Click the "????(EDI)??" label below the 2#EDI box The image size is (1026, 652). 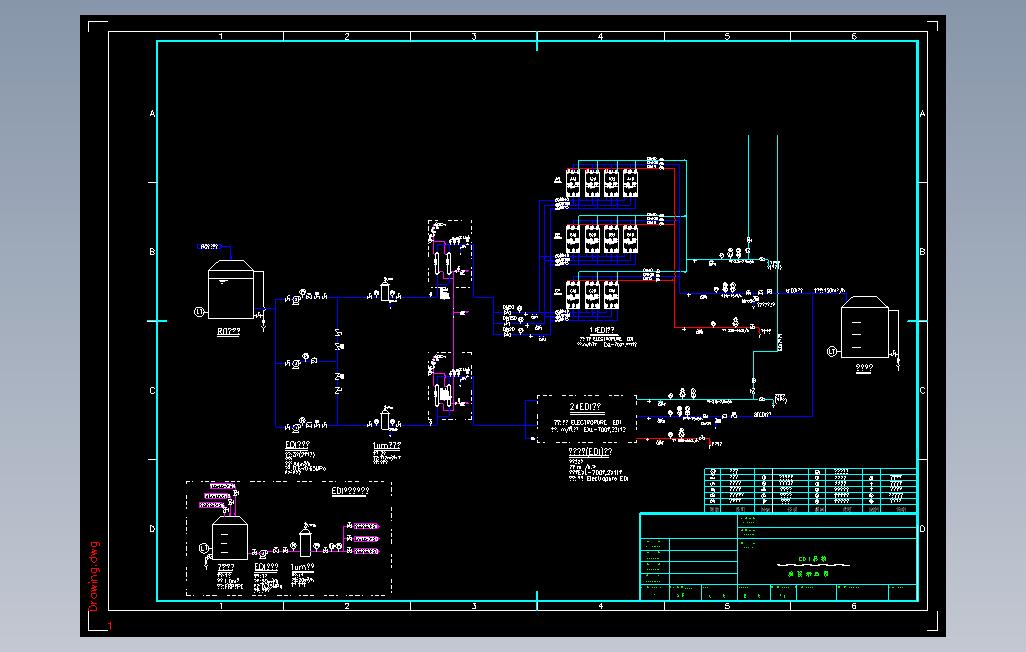pos(590,452)
